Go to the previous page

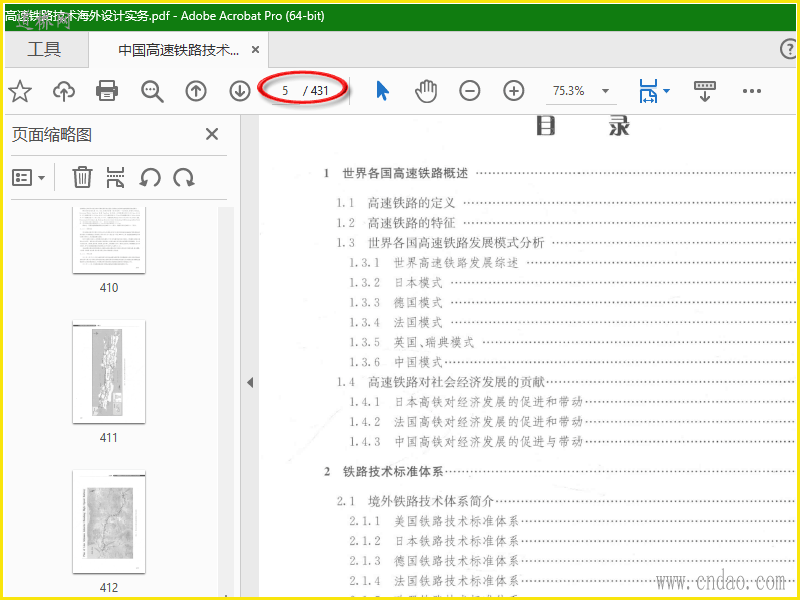pos(196,91)
